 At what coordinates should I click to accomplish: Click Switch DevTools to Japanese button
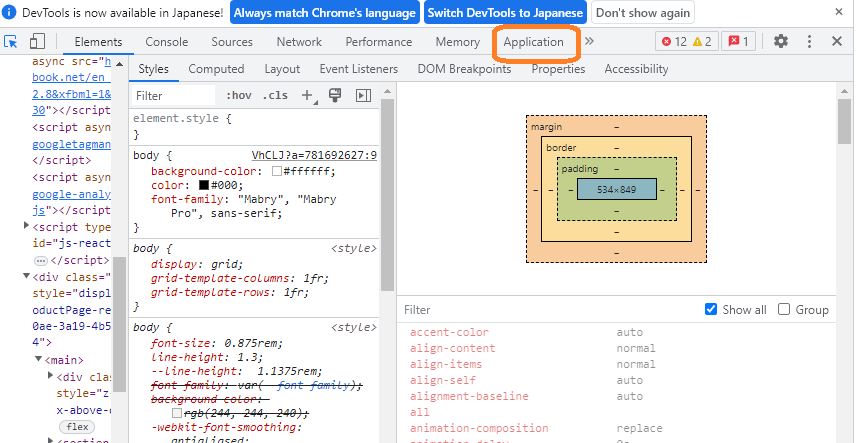pos(505,13)
